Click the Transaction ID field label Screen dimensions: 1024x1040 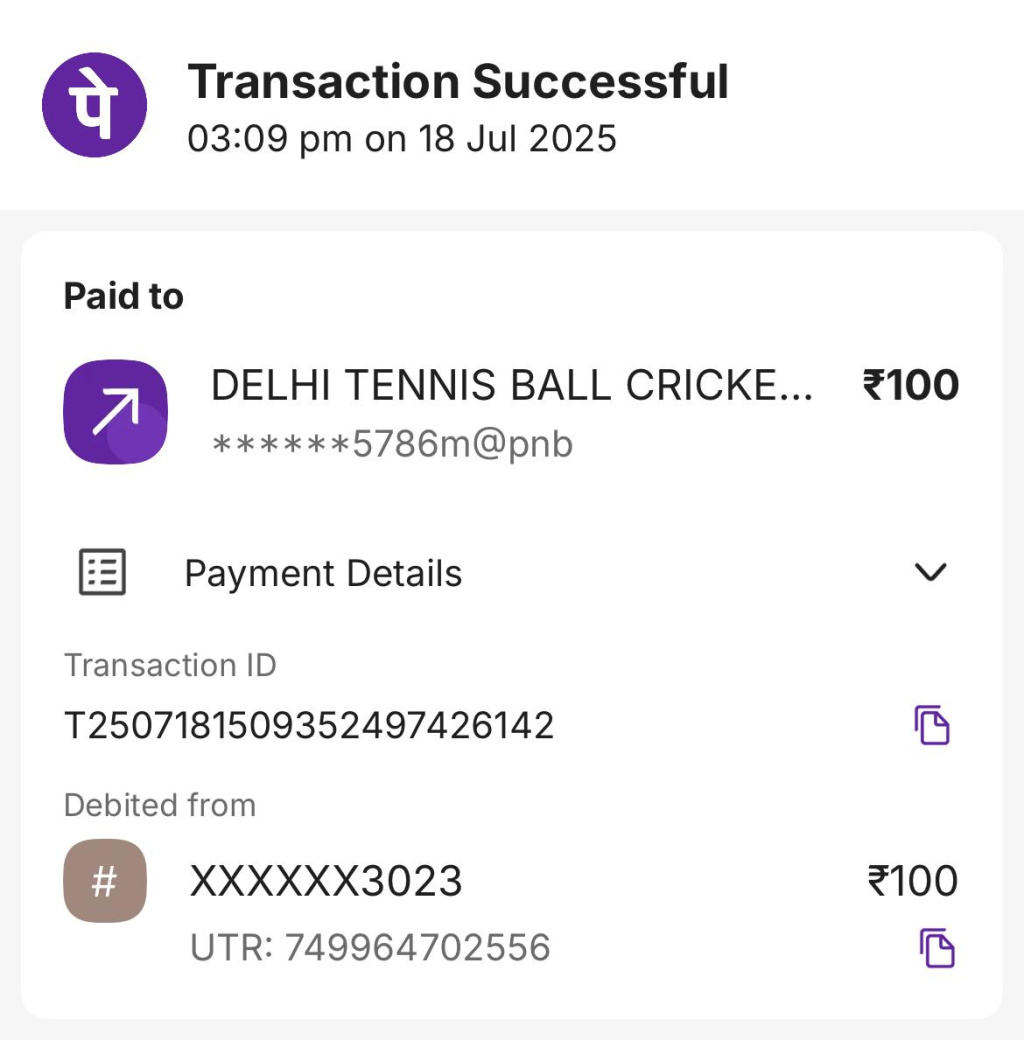click(170, 665)
